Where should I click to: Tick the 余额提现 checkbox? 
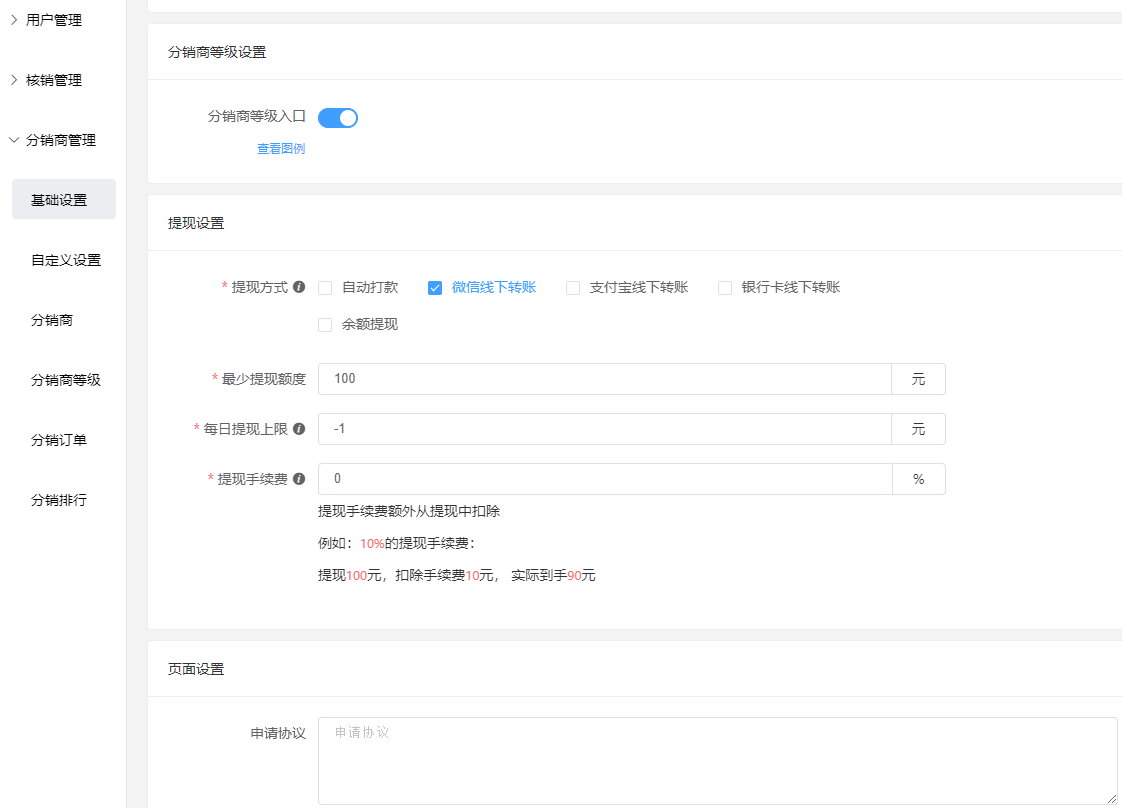tap(325, 325)
